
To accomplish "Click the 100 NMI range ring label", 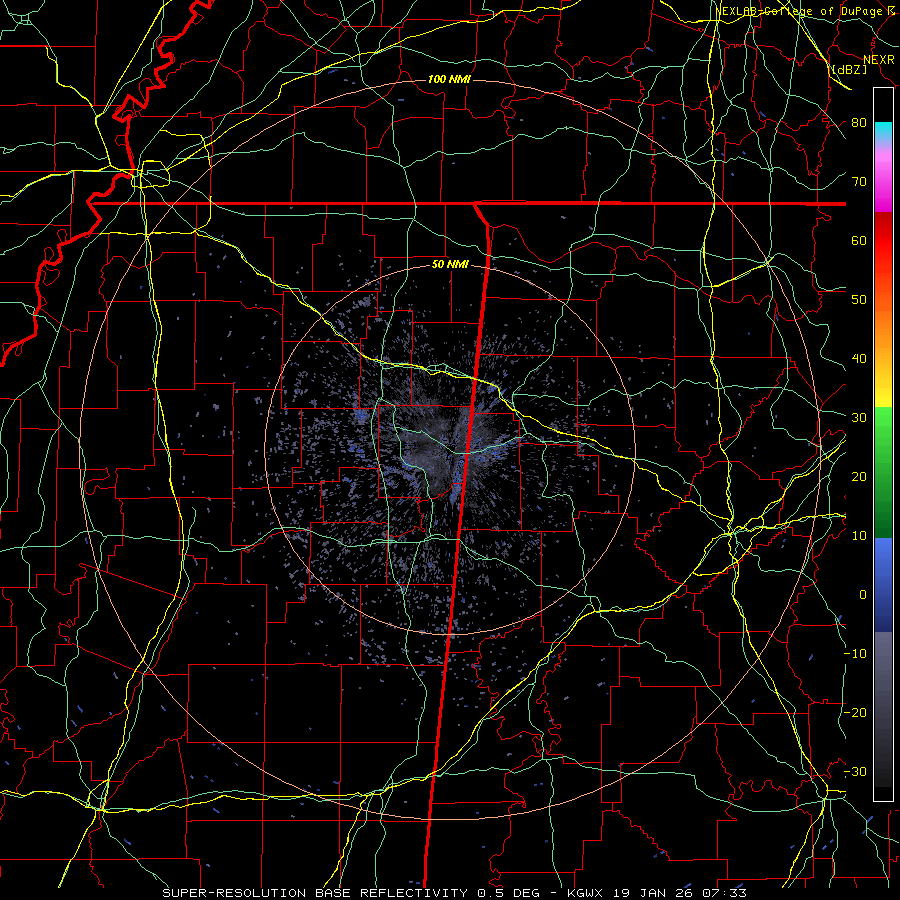I will 449,79.
